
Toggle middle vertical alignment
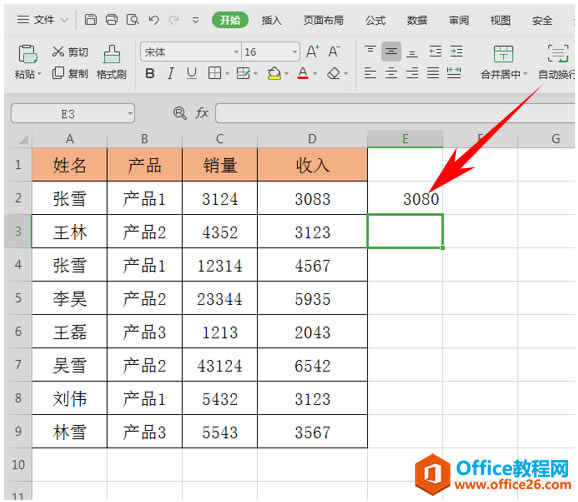coord(391,51)
